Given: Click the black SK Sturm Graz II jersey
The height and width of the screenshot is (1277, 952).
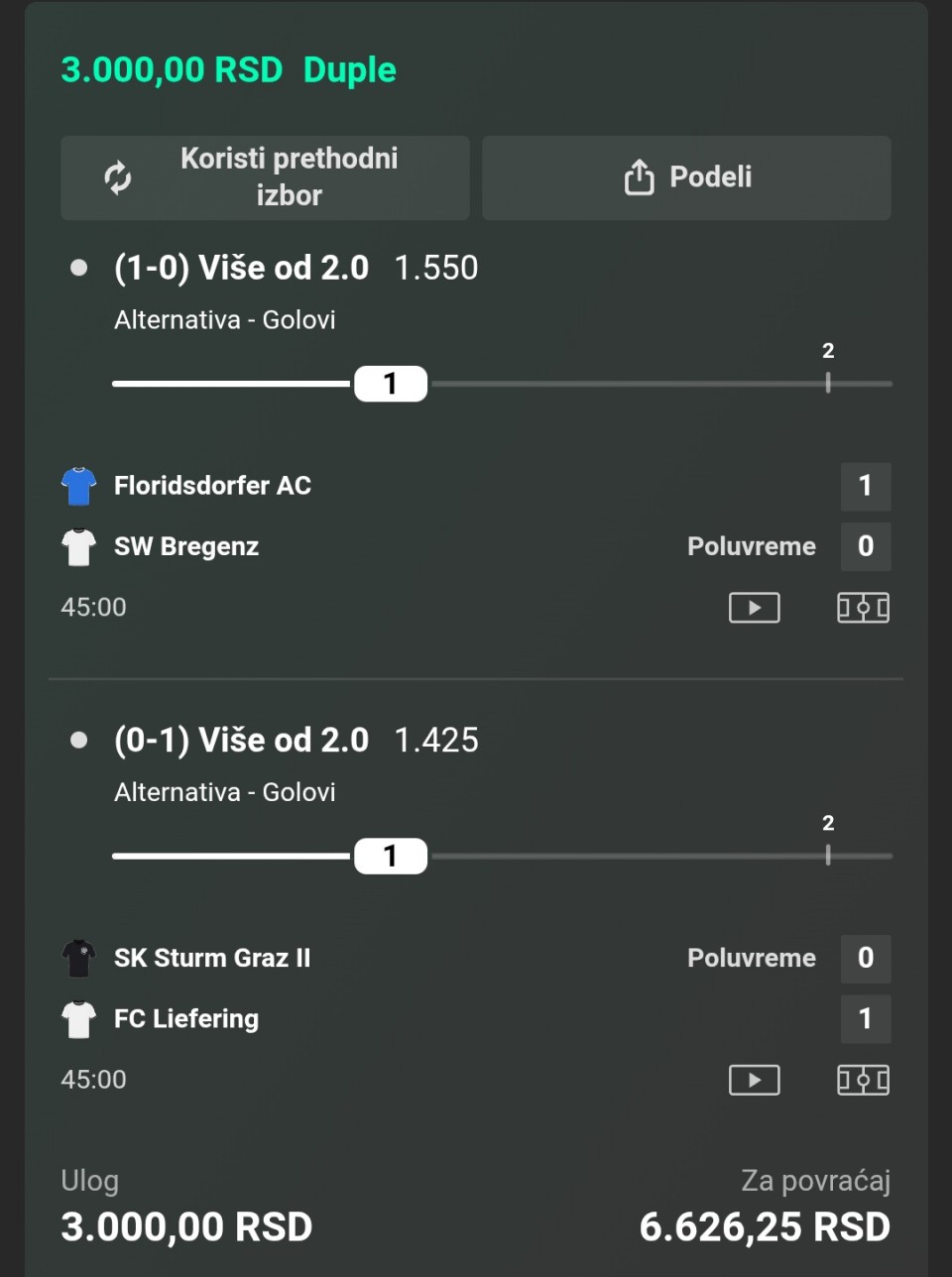Looking at the screenshot, I should pyautogui.click(x=78, y=958).
